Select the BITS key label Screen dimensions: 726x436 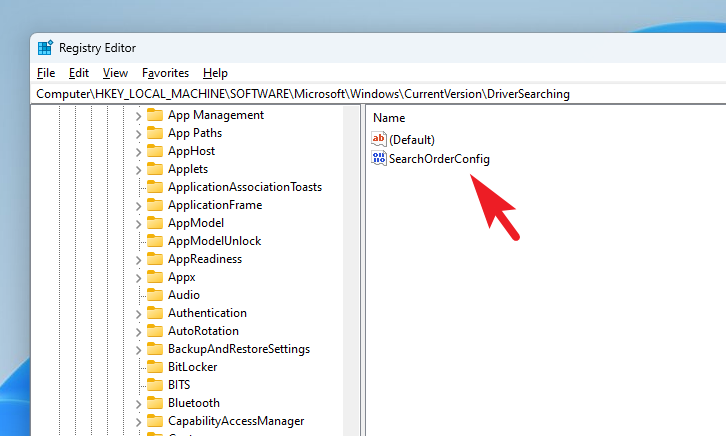[179, 385]
